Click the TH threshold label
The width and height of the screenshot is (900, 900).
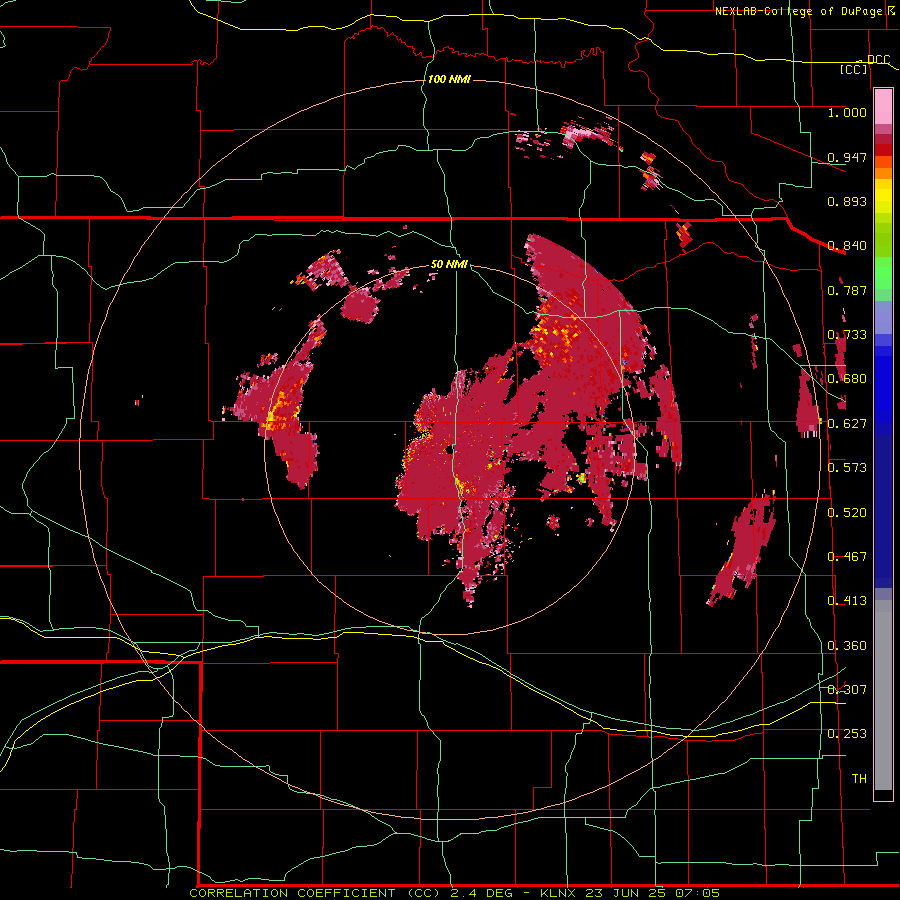(859, 779)
